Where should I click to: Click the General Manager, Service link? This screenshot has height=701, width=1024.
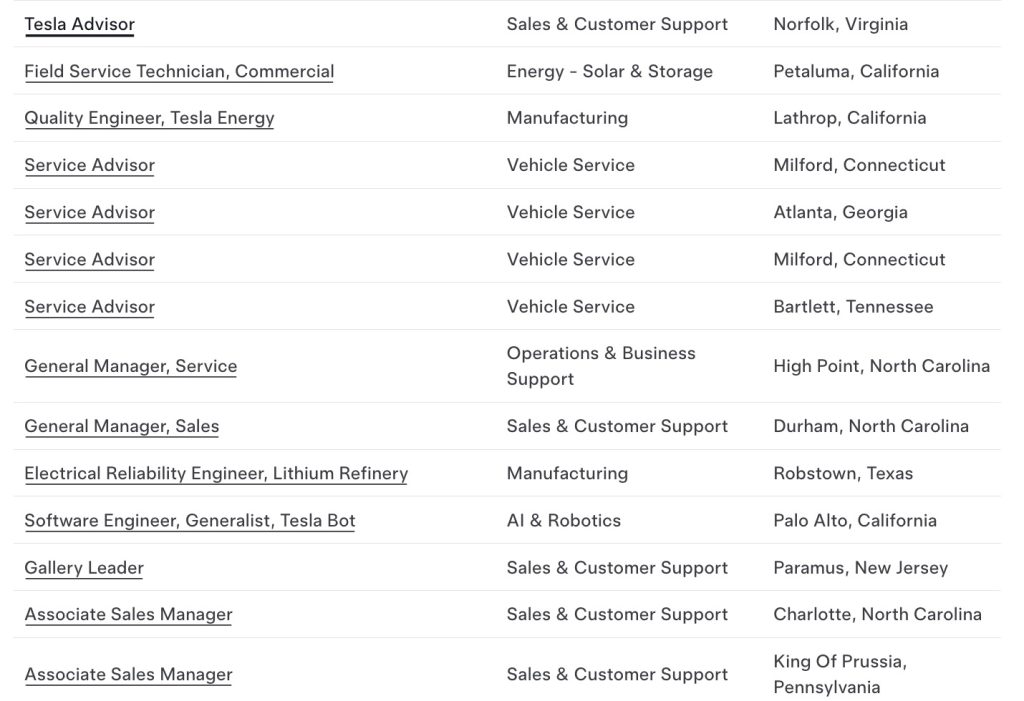pos(130,366)
